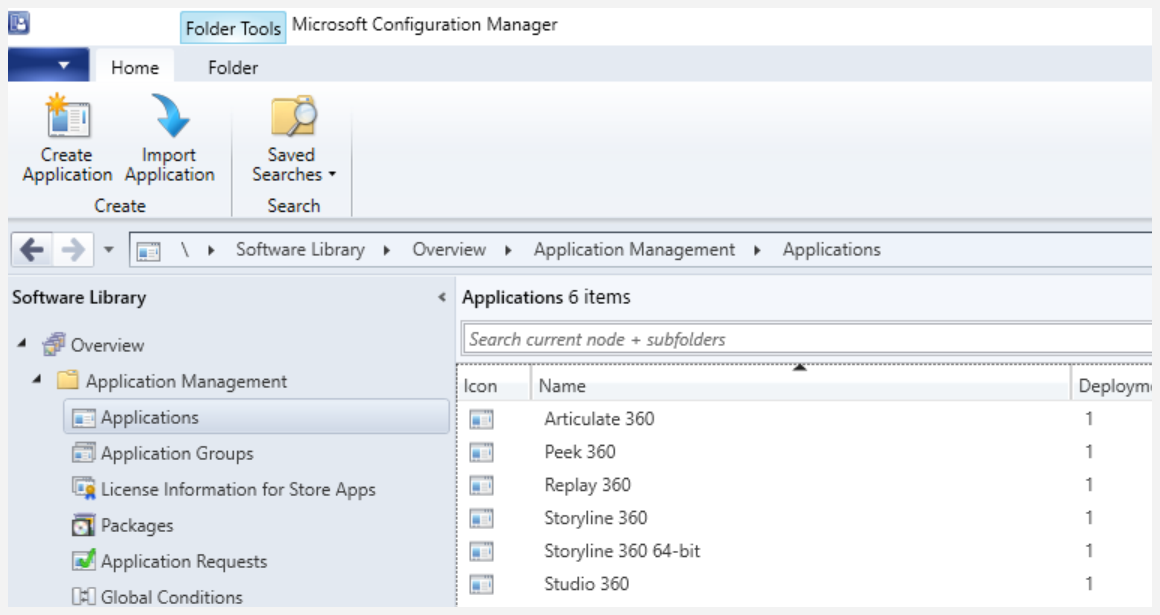Screen dimensions: 1160x615
Task: Open the Saved Searches folder icon
Action: click(x=294, y=116)
